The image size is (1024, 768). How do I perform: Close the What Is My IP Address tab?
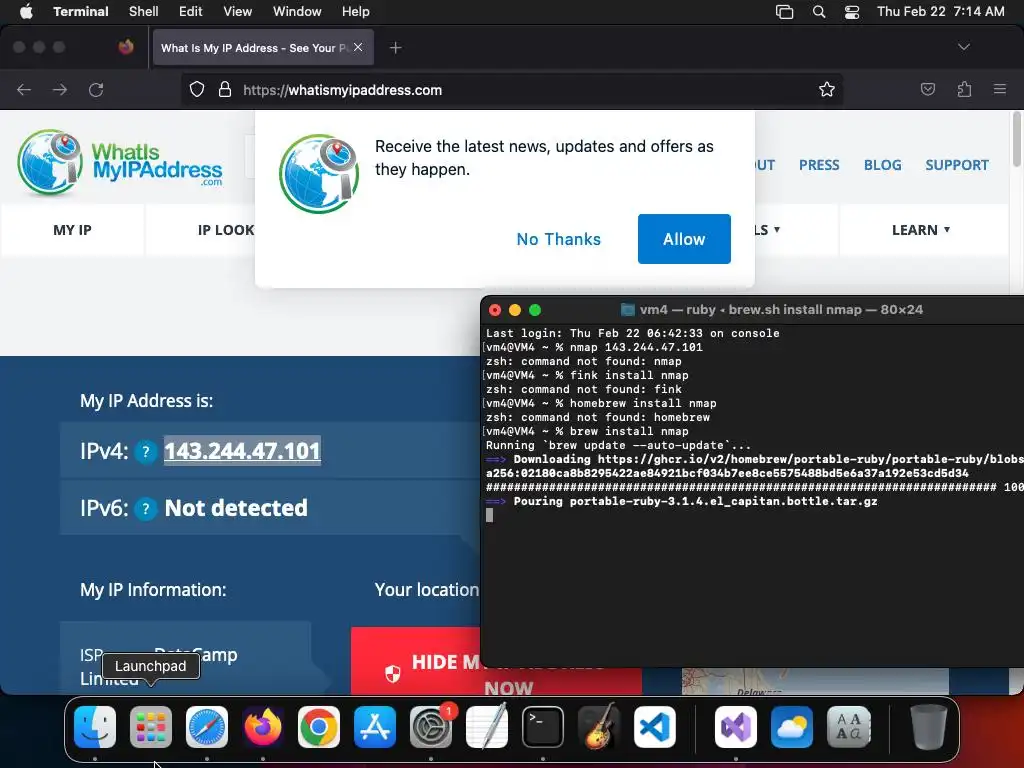(358, 47)
